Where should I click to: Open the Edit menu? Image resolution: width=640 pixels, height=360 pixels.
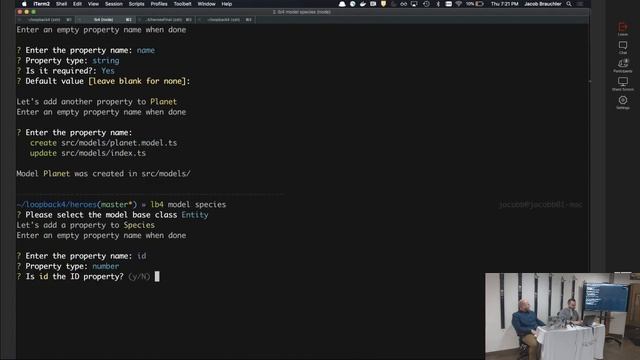point(77,4)
